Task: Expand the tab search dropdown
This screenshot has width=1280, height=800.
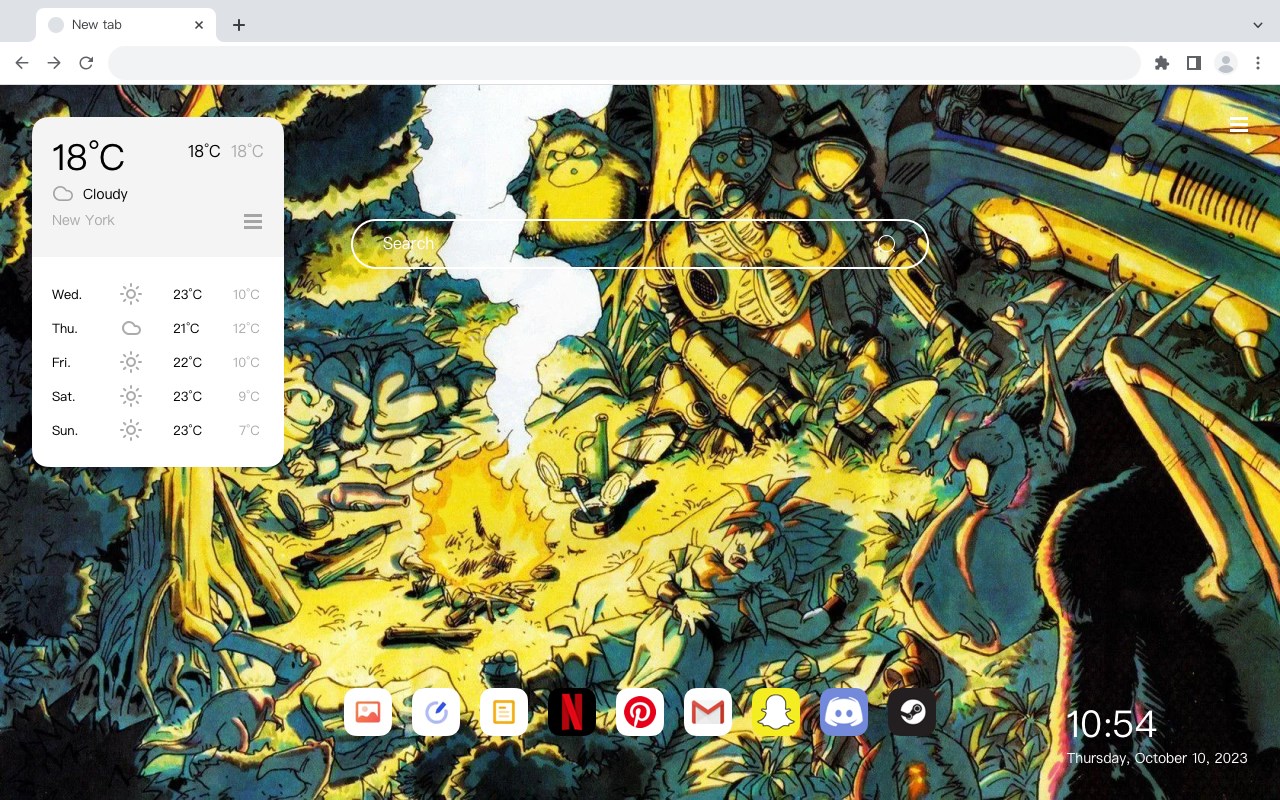Action: pos(1258,25)
